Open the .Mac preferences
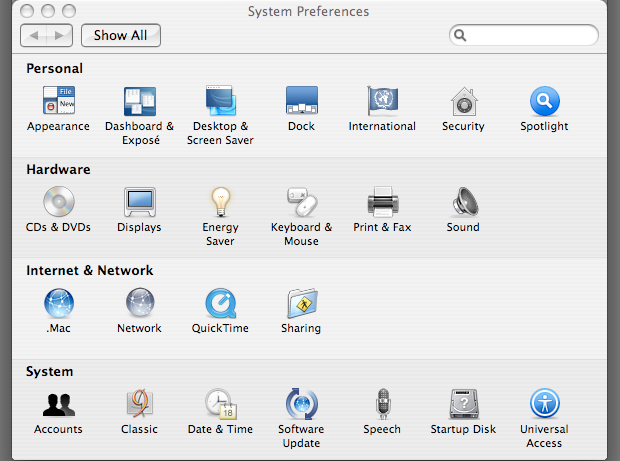This screenshot has width=620, height=461. tap(59, 303)
